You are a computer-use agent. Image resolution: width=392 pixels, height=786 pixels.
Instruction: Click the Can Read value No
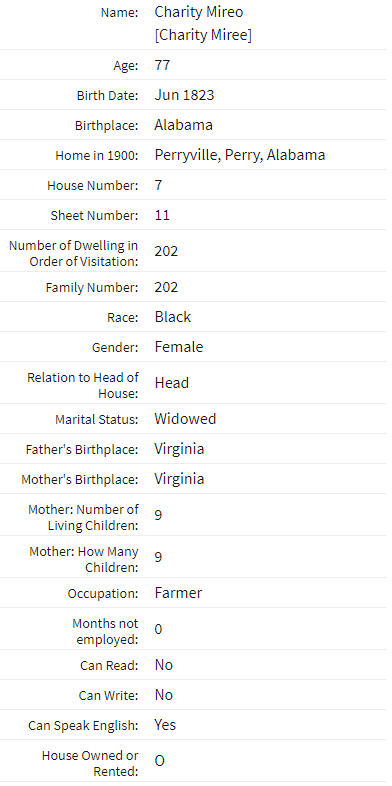(163, 665)
